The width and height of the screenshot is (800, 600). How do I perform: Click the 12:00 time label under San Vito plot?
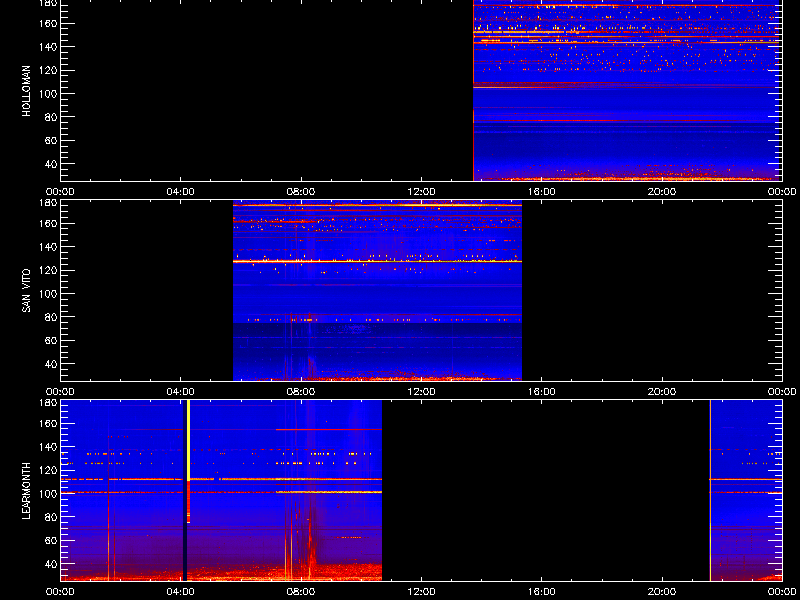(421, 392)
